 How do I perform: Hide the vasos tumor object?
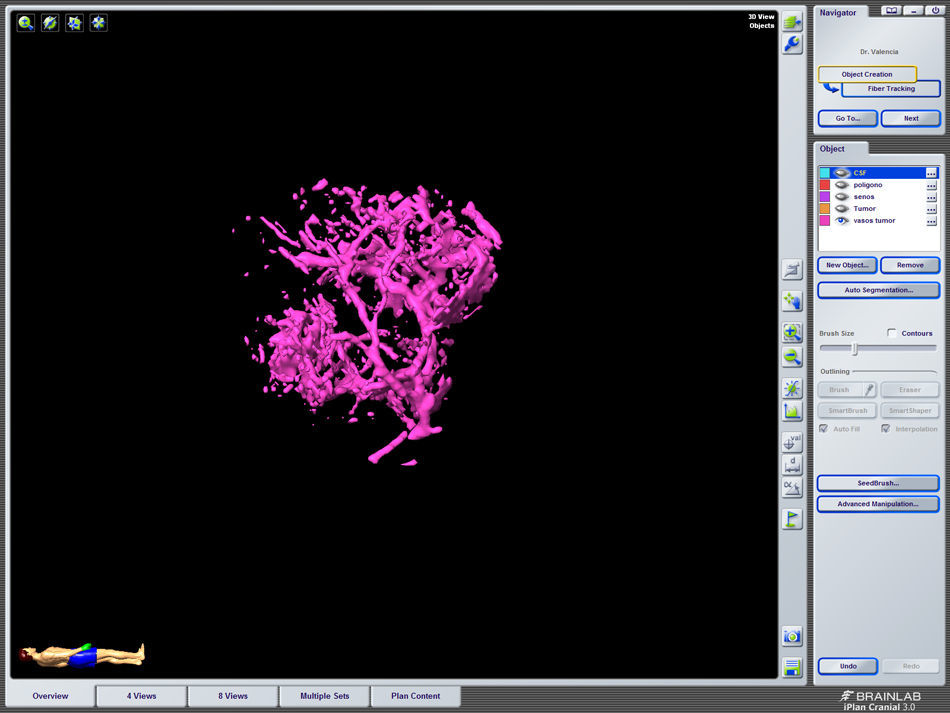pyautogui.click(x=841, y=221)
